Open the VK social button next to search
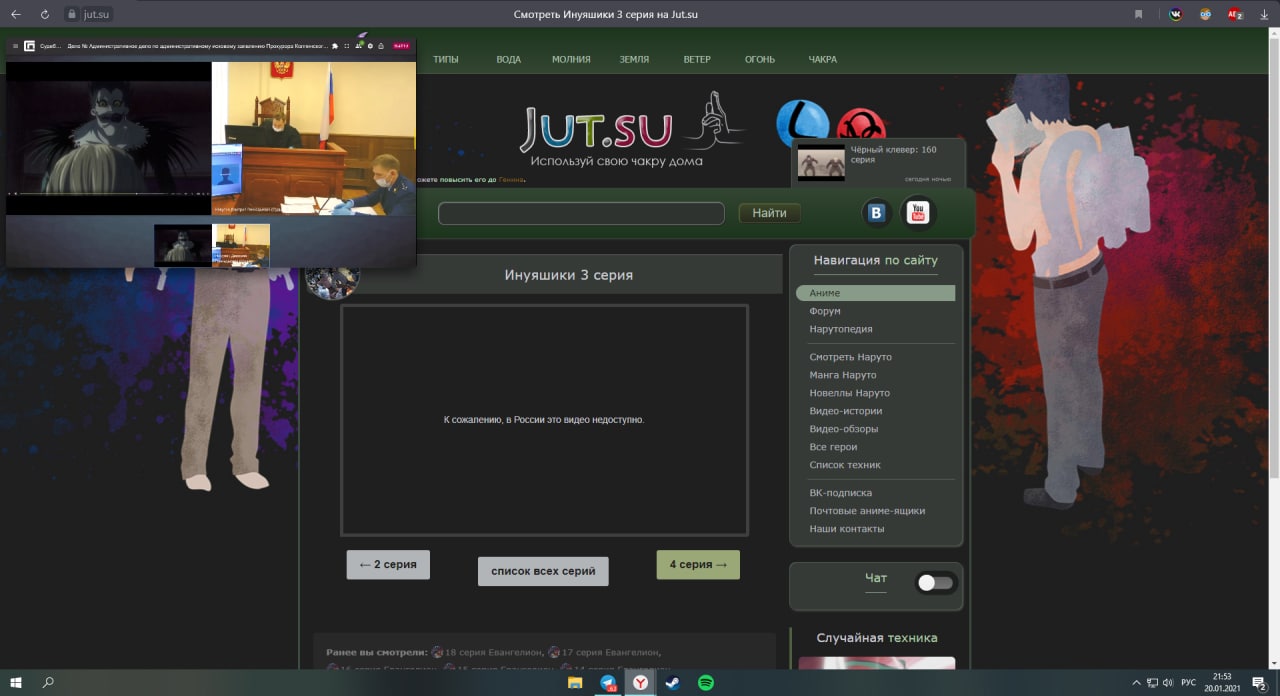This screenshot has height=696, width=1280. point(878,212)
